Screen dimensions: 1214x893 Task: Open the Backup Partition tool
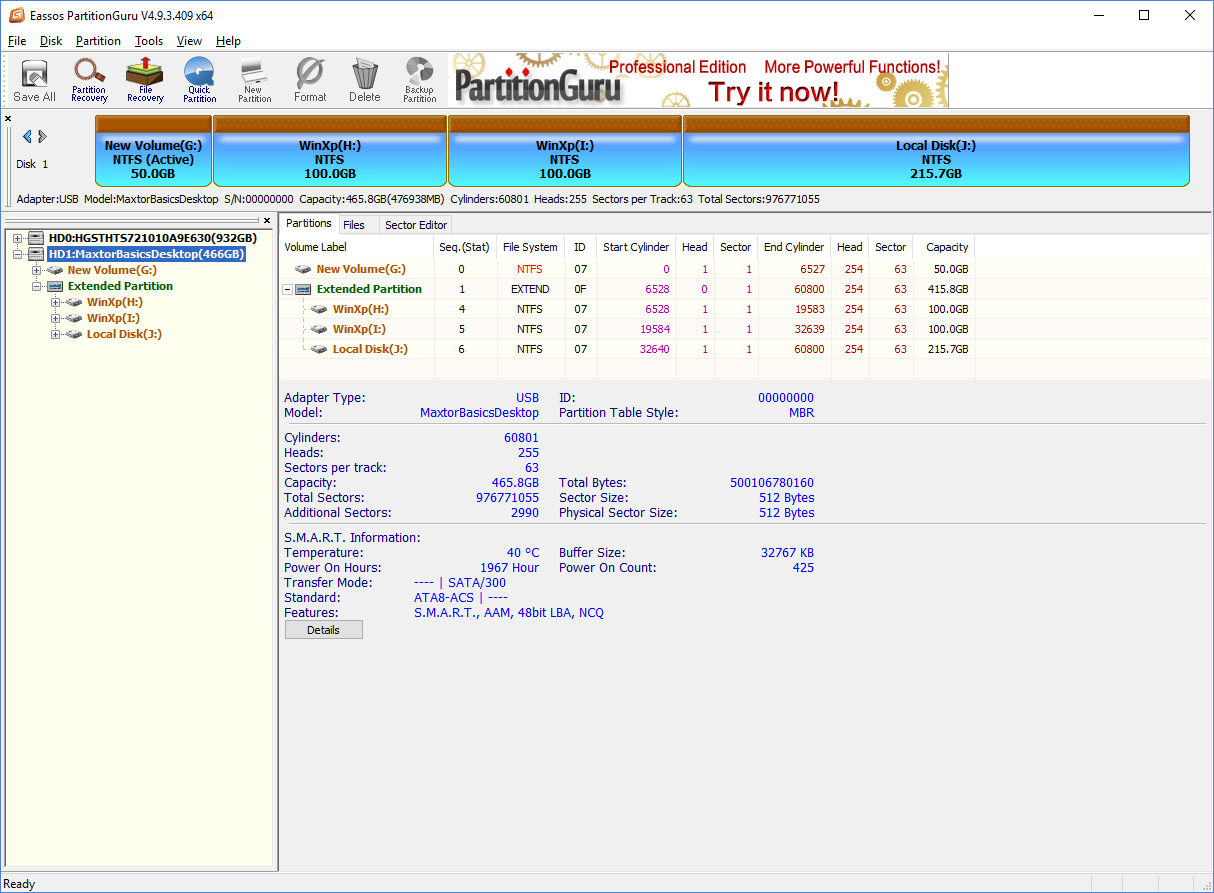click(x=420, y=81)
